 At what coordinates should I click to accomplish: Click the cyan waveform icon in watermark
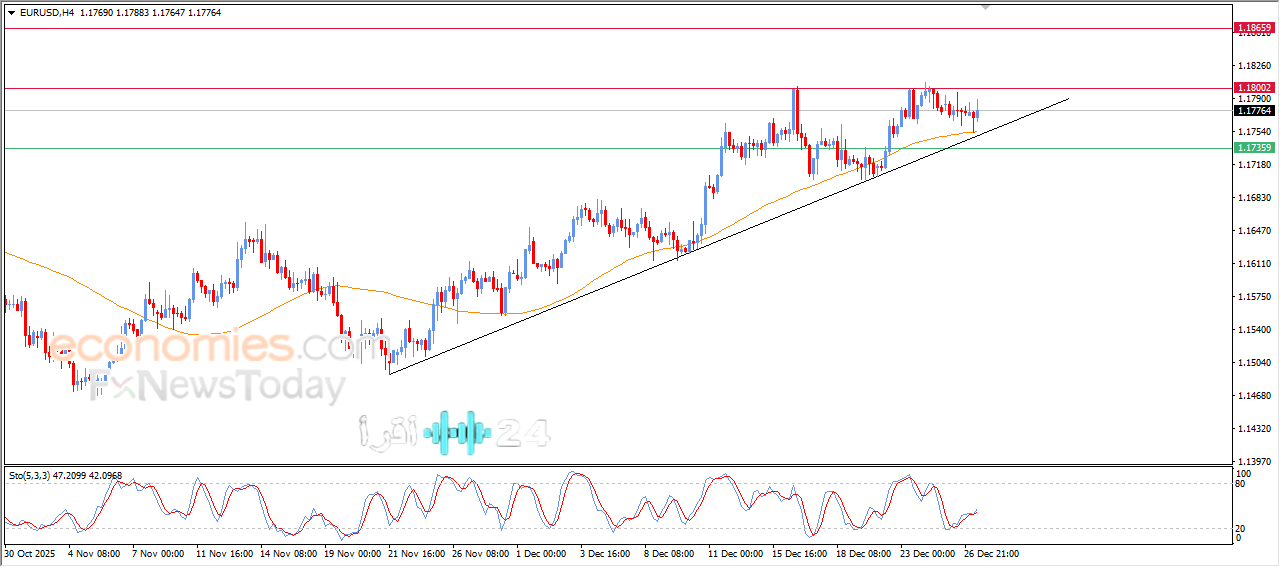click(457, 432)
